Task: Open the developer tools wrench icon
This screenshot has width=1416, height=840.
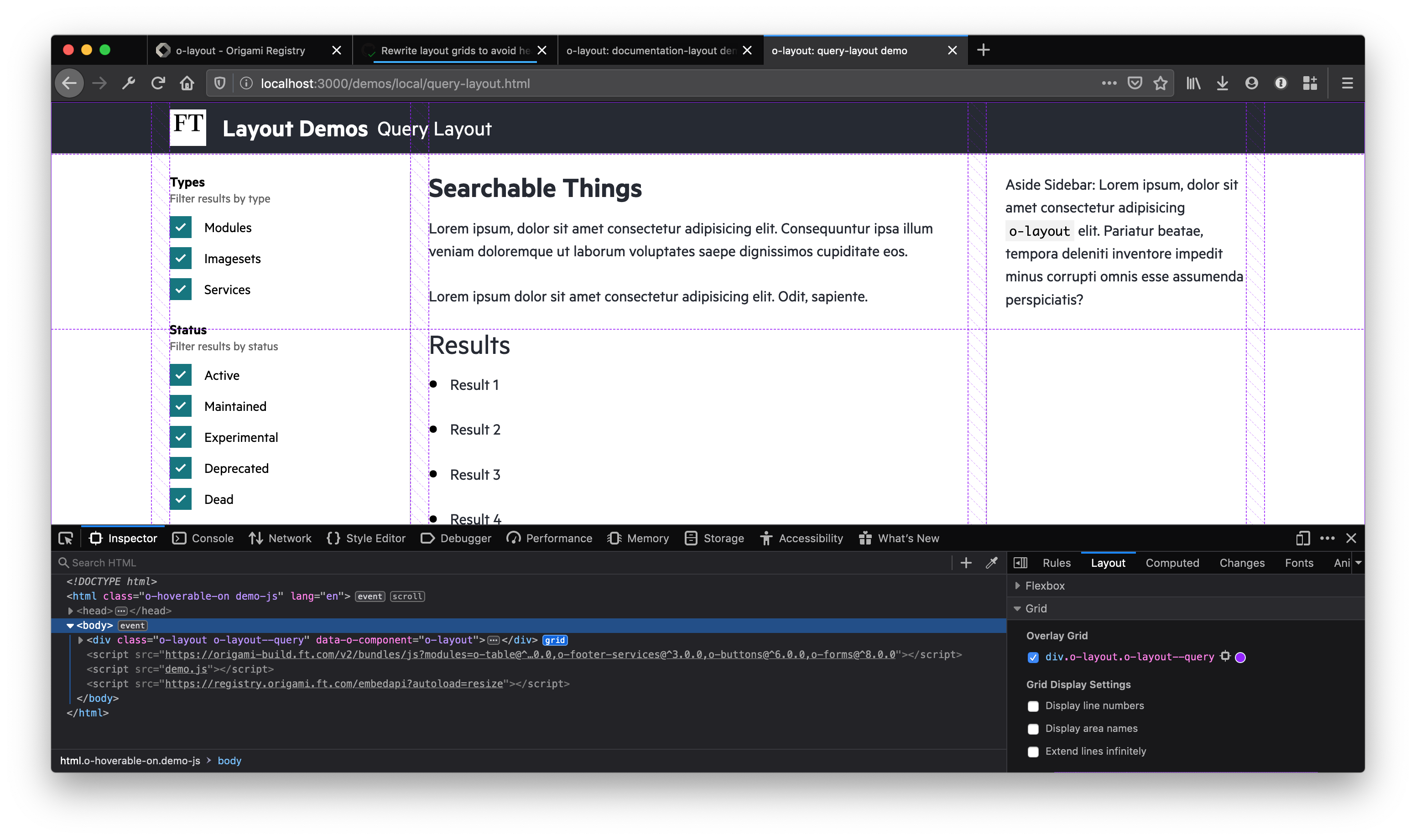Action: 129,83
